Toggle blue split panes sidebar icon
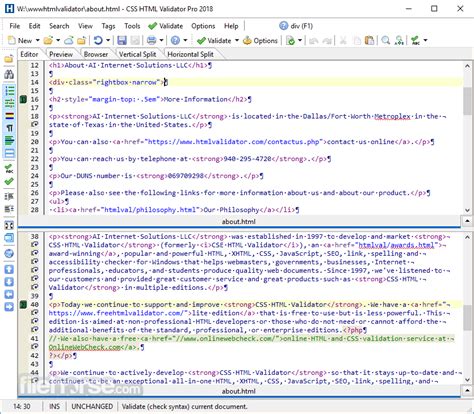Viewport: 474px width, 414px height. coord(9,153)
